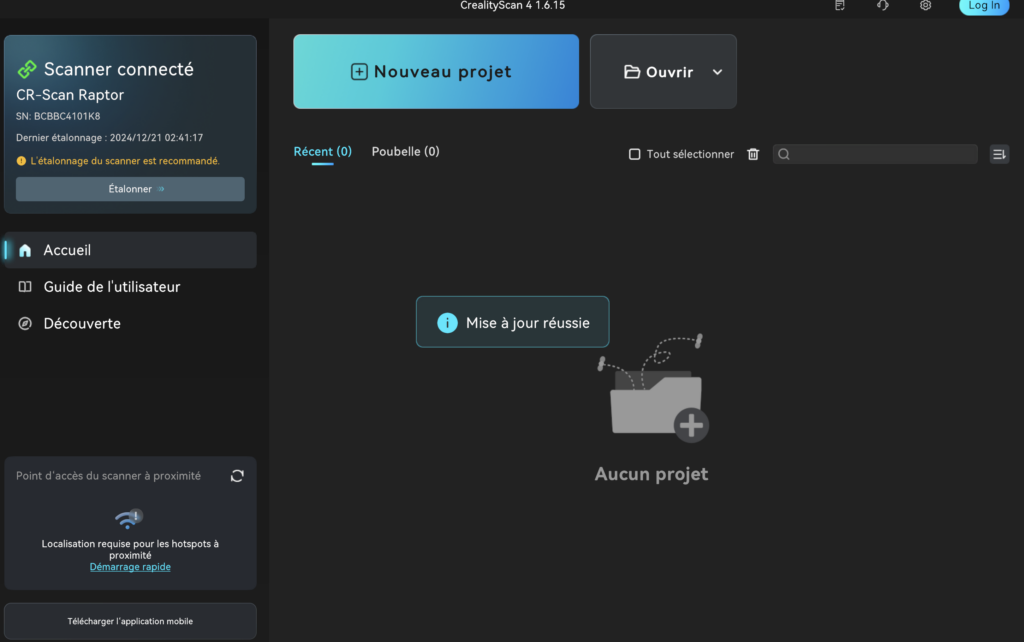Click the book icon for user guide
1024x642 pixels.
[25, 287]
